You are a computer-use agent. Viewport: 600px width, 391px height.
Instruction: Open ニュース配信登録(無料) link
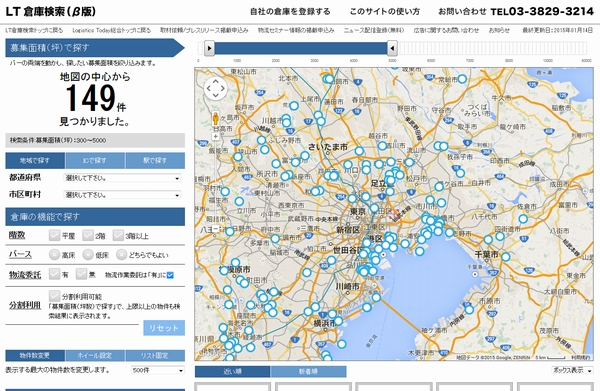[x=373, y=30]
